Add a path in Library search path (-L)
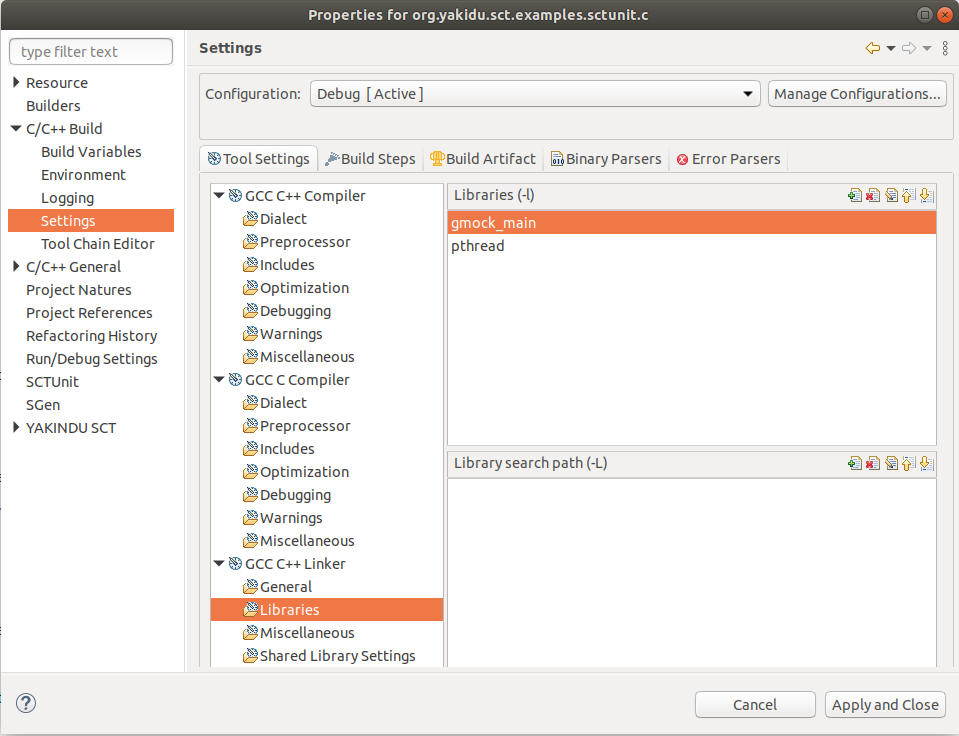The image size is (959, 736). tap(855, 463)
